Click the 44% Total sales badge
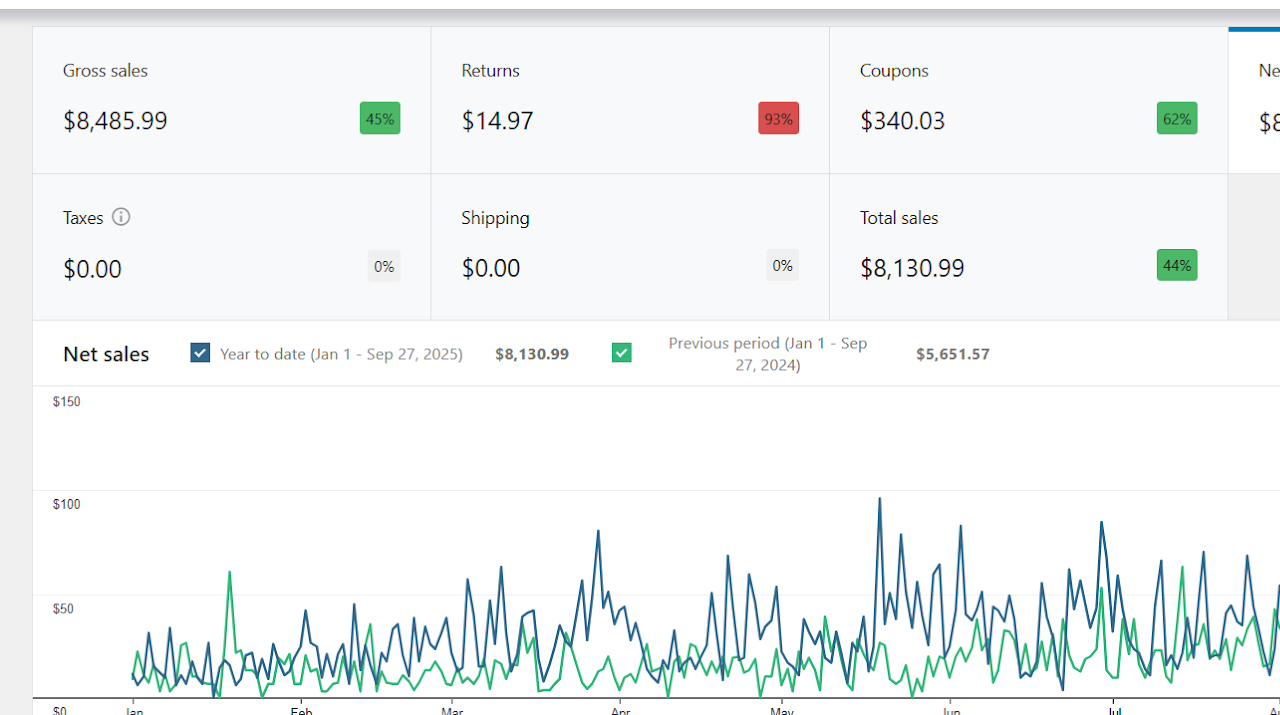The image size is (1280, 715). point(1176,266)
